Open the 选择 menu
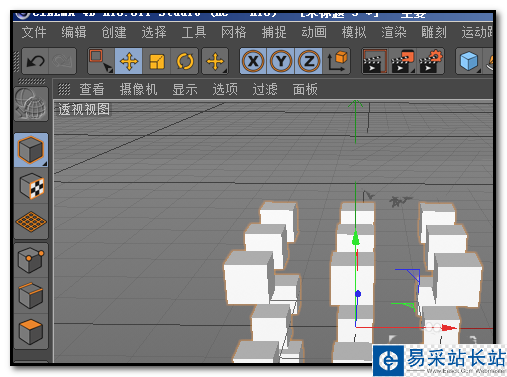Viewport: 507px width, 377px height. tap(154, 33)
